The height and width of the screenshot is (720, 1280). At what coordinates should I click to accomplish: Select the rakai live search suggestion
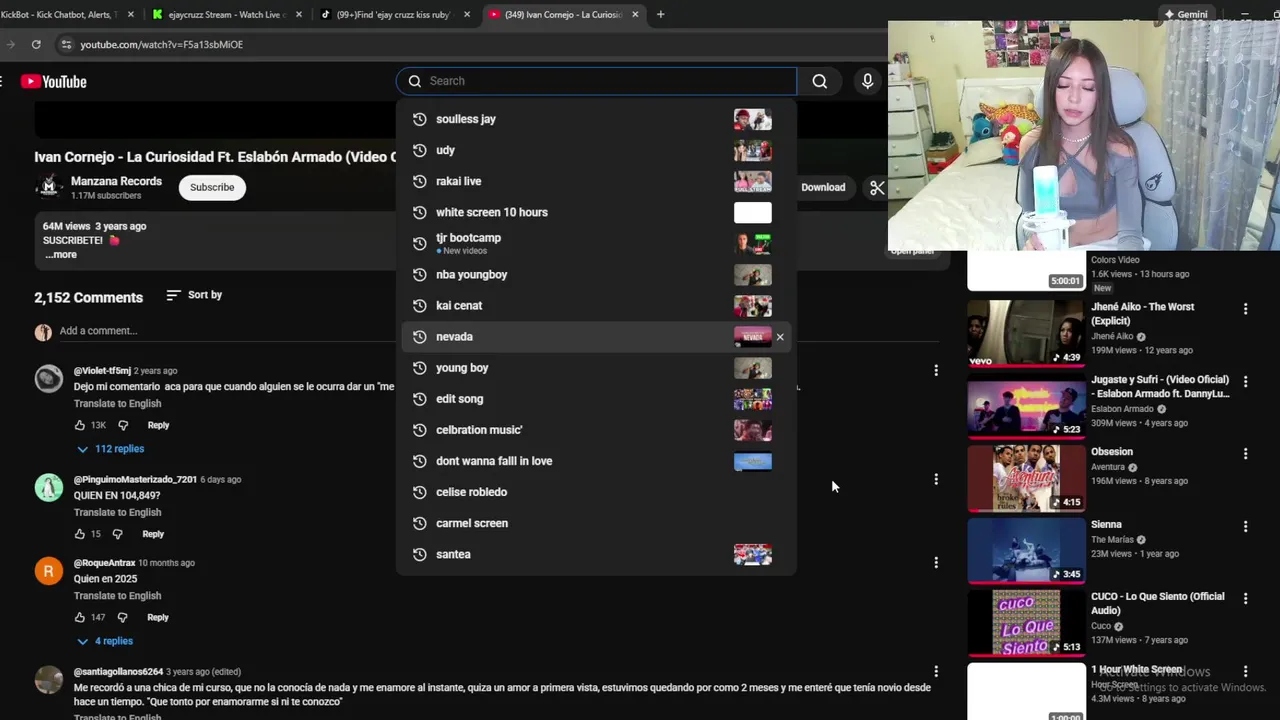597,181
